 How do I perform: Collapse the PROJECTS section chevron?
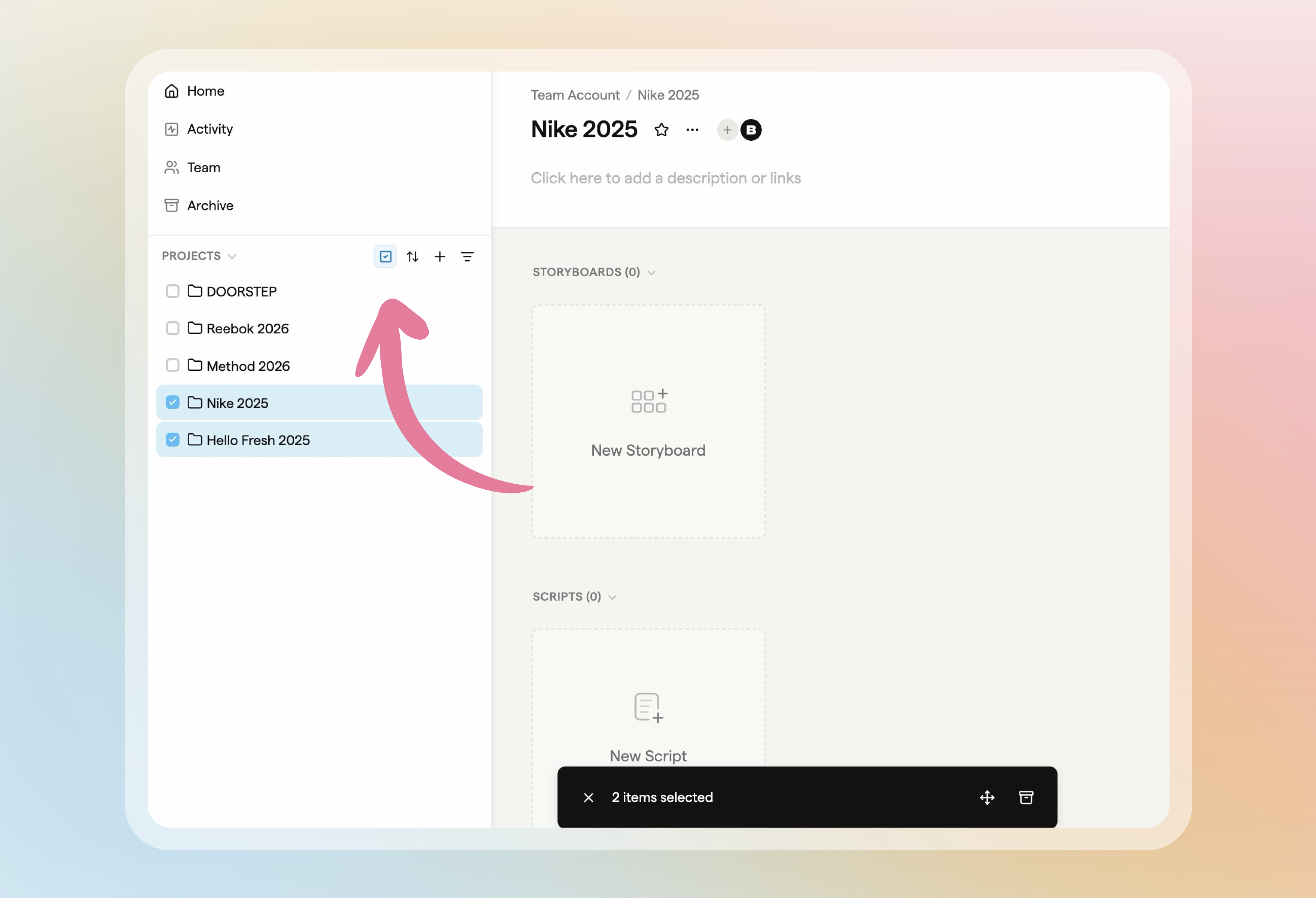coord(232,257)
